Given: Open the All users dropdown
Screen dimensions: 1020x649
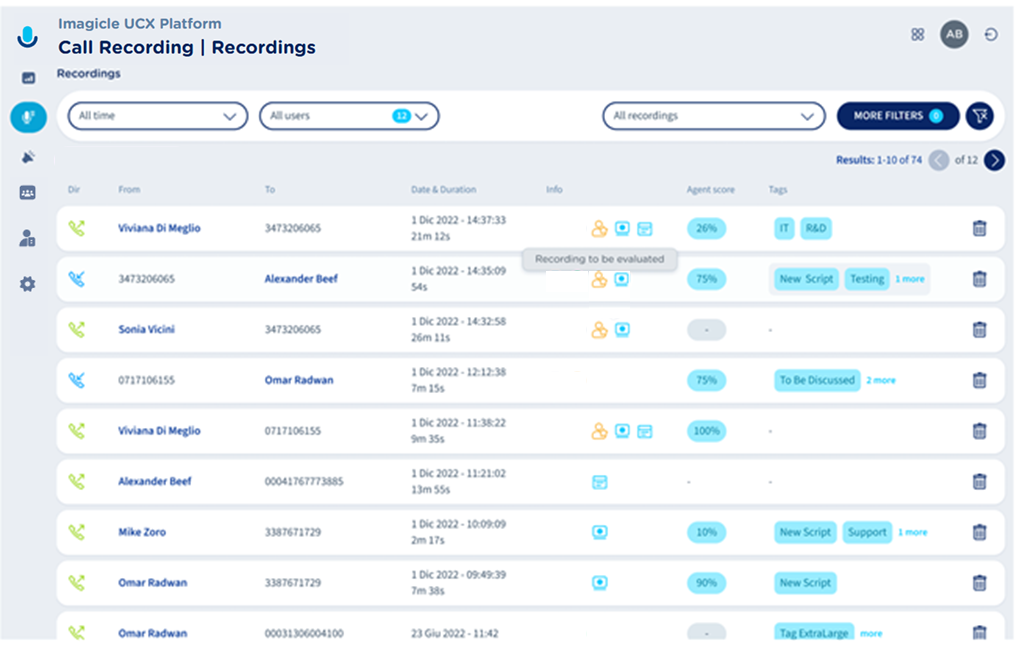Looking at the screenshot, I should [x=349, y=116].
